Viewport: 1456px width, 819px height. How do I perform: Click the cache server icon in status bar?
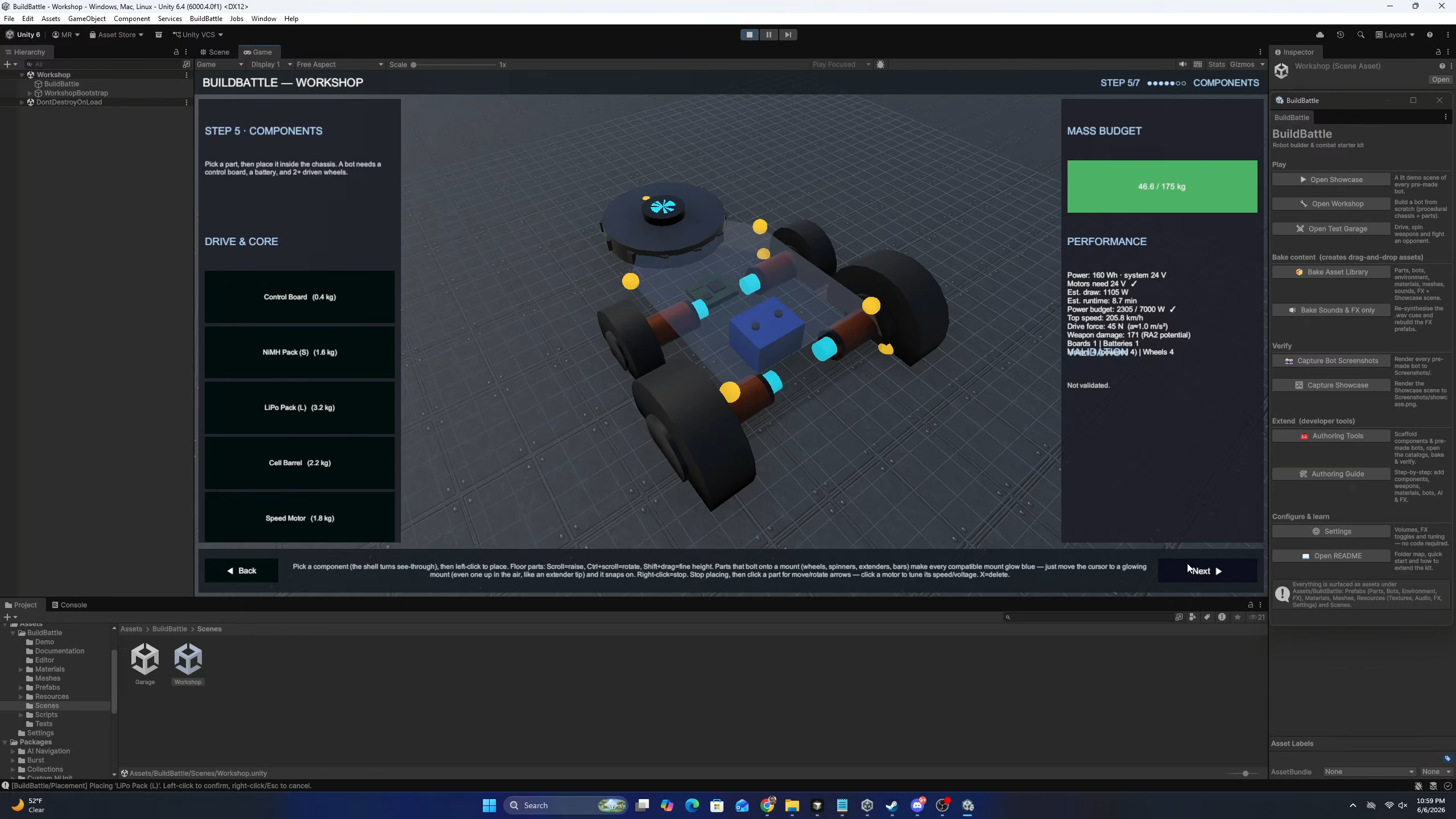click(1433, 785)
